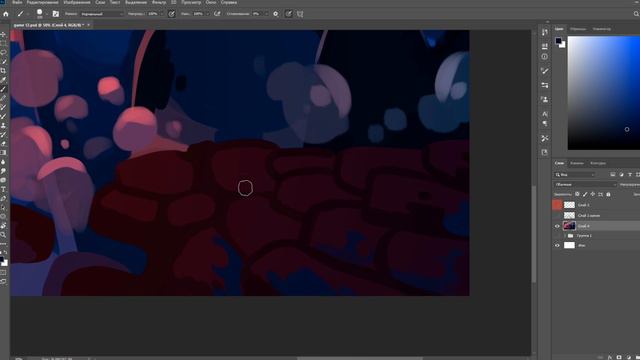Image resolution: width=640 pixels, height=360 pixels.
Task: Open the Paragraph panel icon
Action: coord(544,123)
